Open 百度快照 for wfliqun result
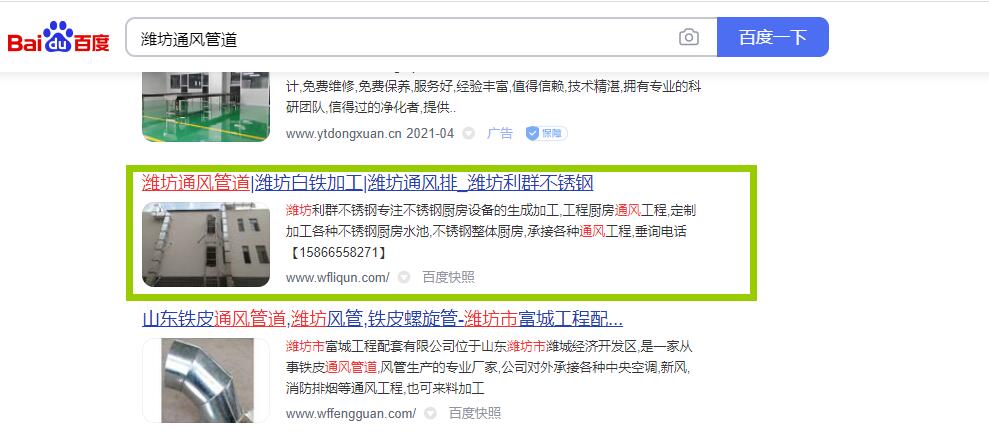This screenshot has height=440, width=989. pyautogui.click(x=448, y=277)
